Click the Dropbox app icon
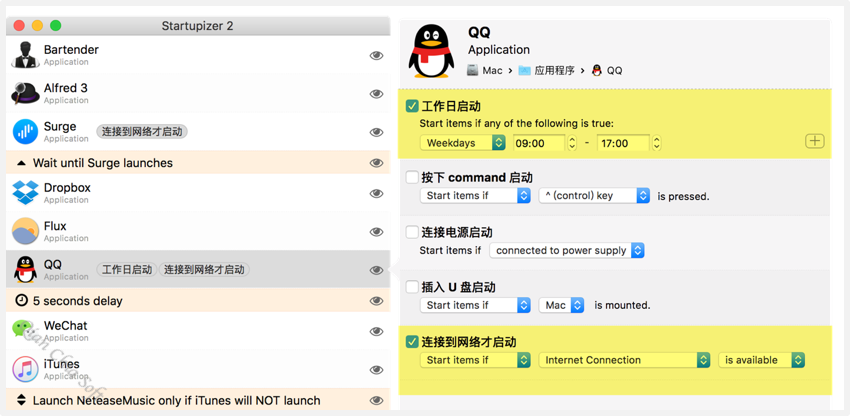This screenshot has width=850, height=416. [25, 193]
